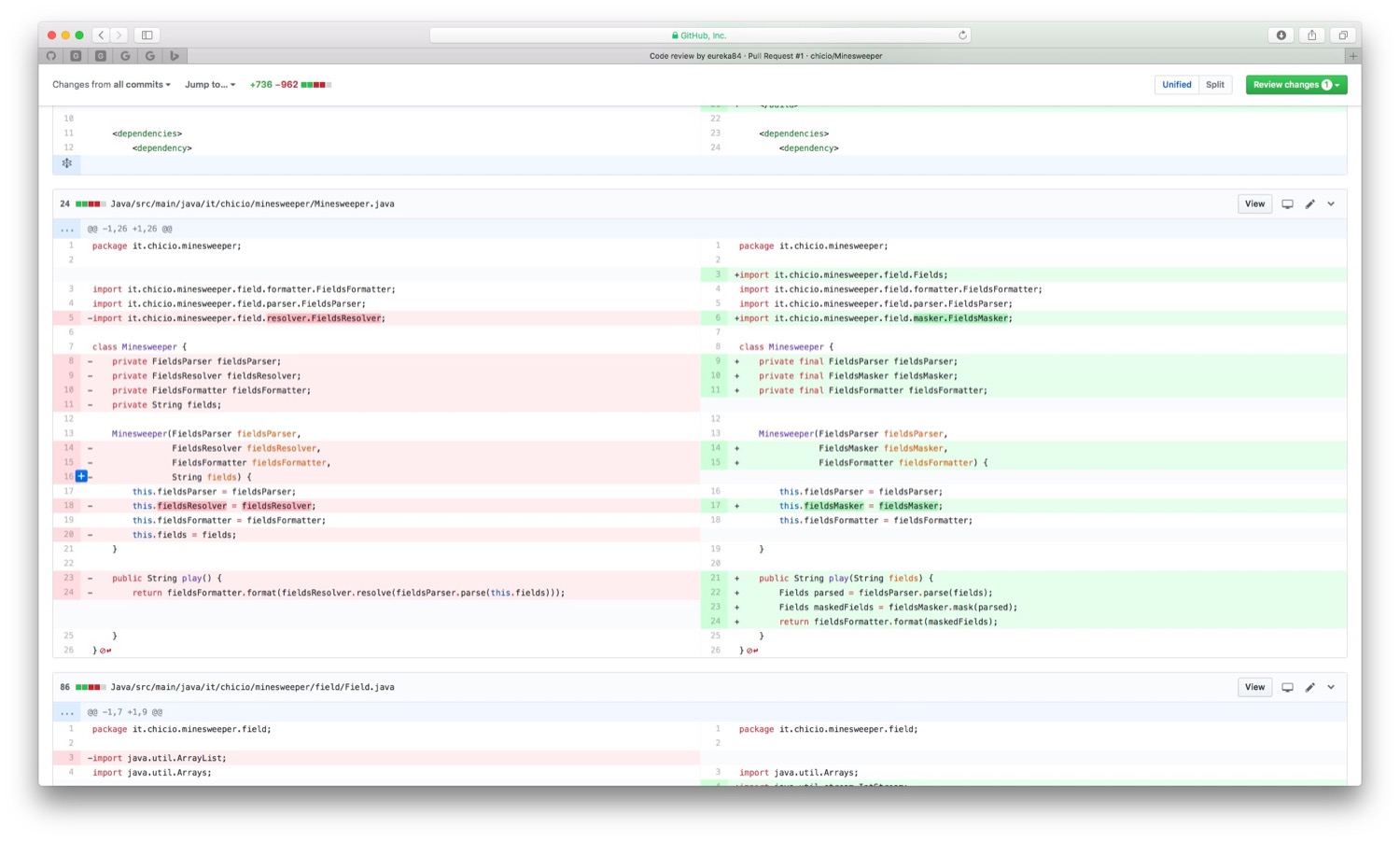Select the Split diff view
Image resolution: width=1400 pixels, height=841 pixels.
click(1215, 85)
